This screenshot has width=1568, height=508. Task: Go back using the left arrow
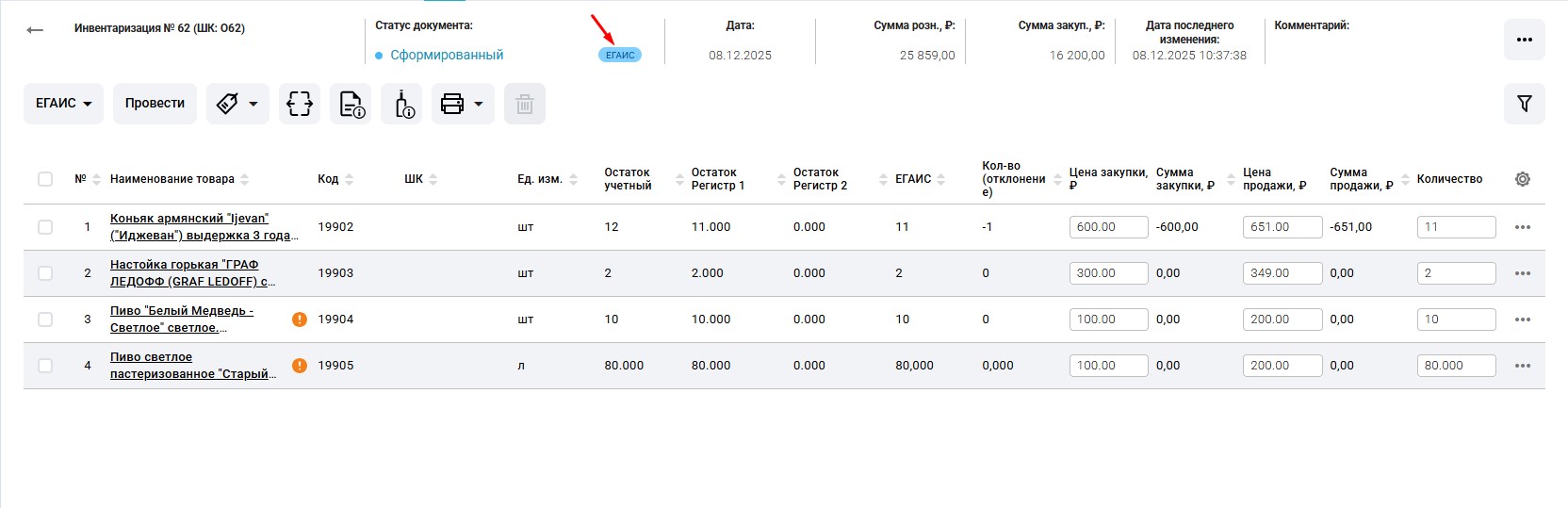tap(35, 30)
